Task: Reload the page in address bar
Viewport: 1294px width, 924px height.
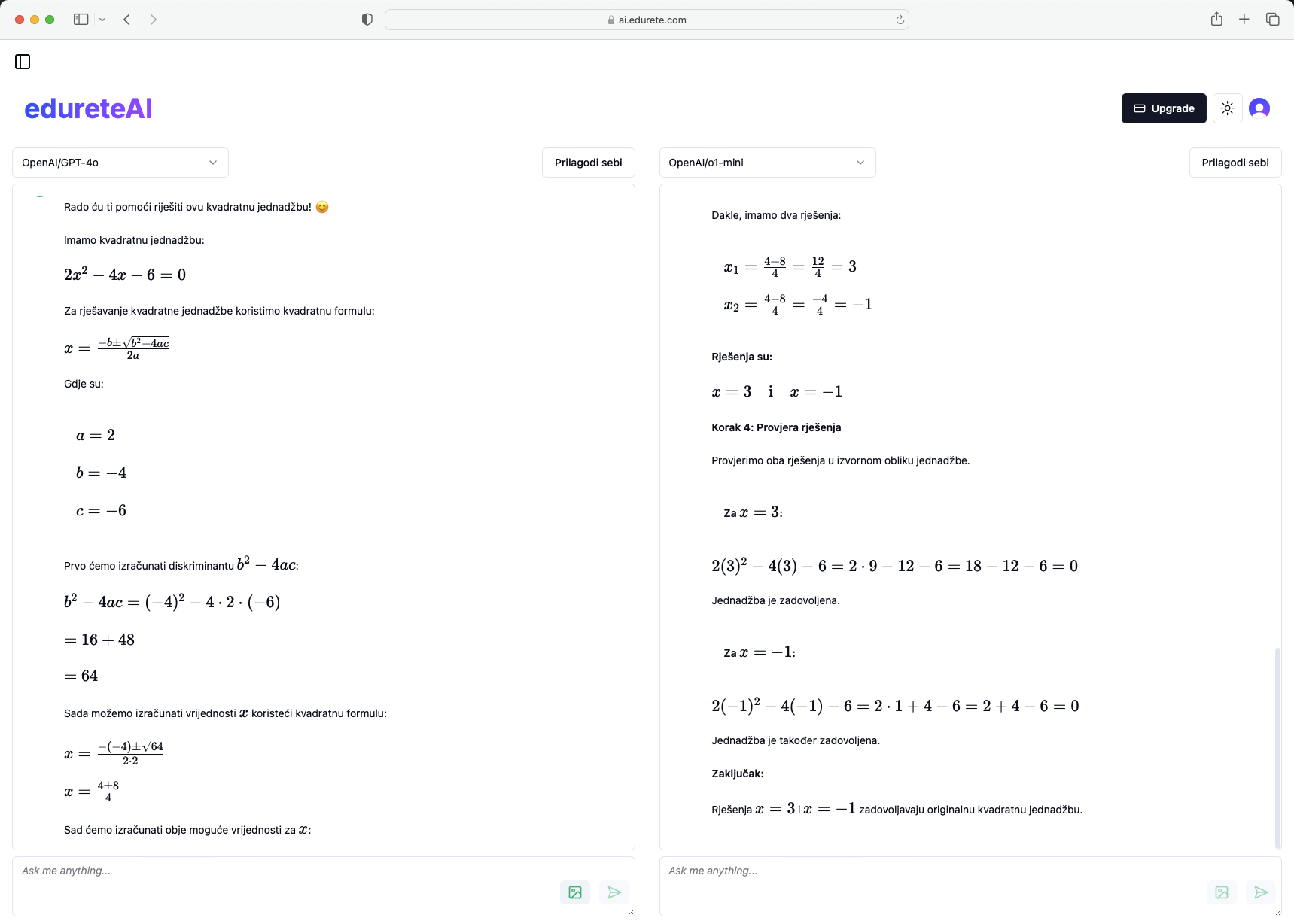Action: coord(900,20)
